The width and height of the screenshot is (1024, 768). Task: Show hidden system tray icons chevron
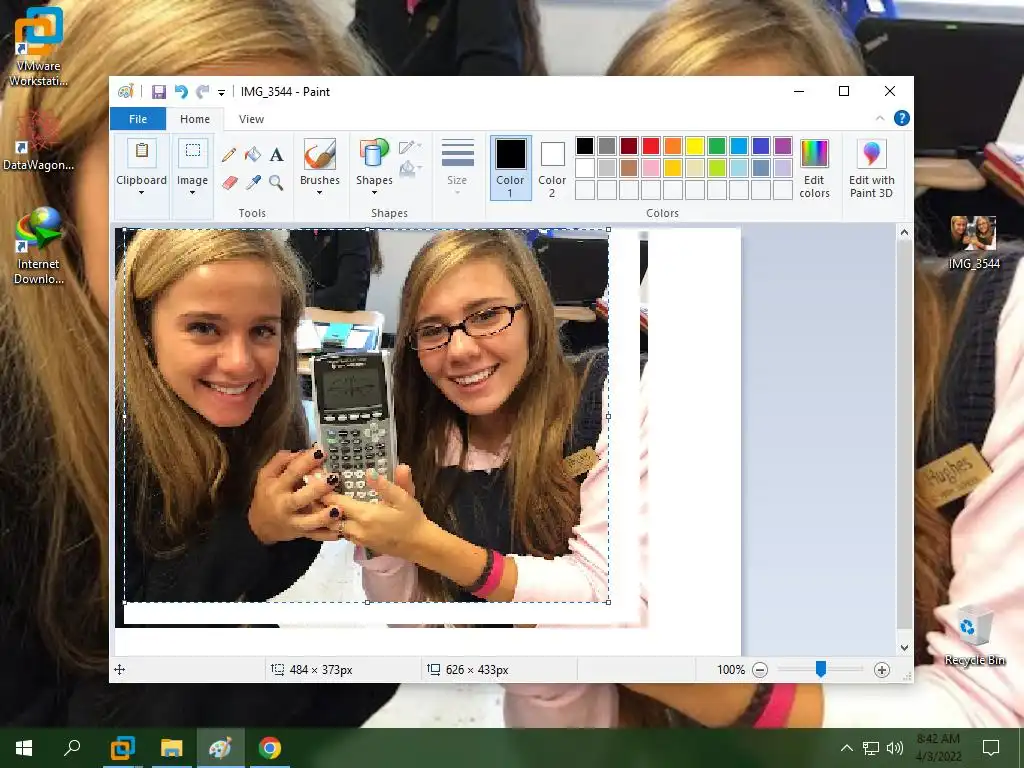(x=846, y=748)
